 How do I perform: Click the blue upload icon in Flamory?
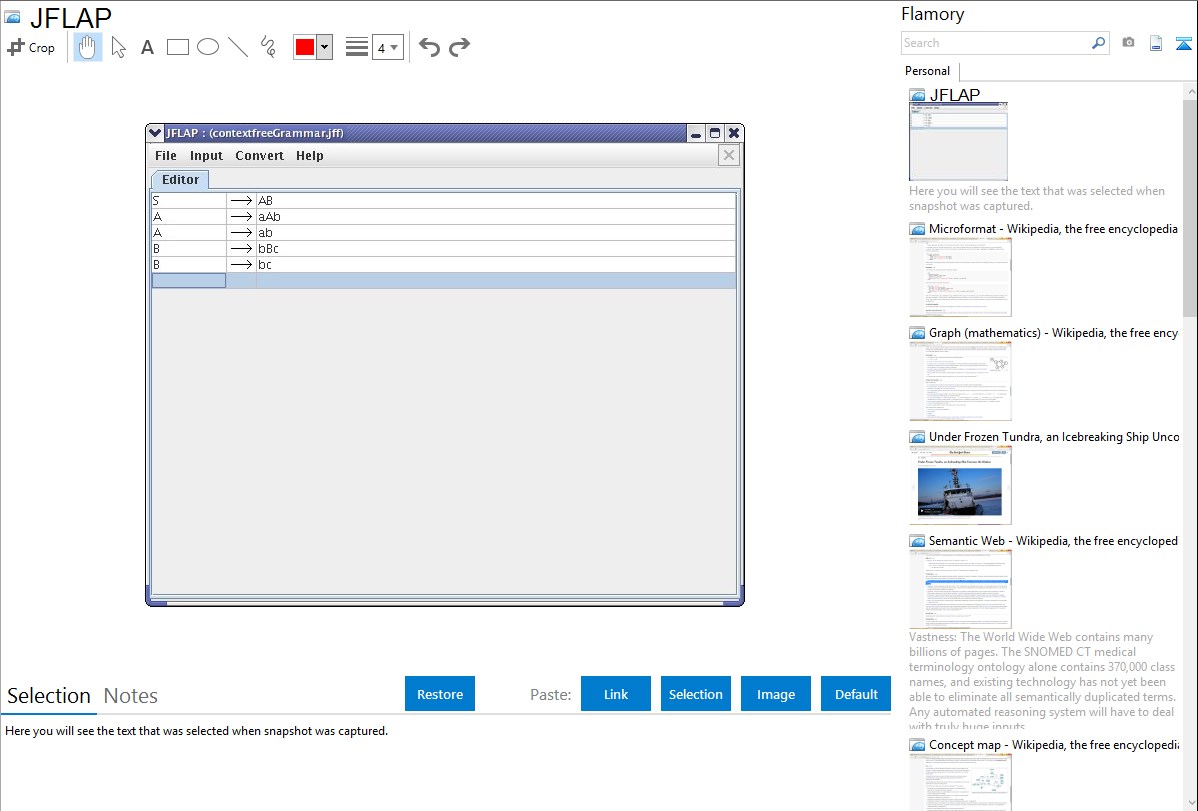click(x=1183, y=43)
